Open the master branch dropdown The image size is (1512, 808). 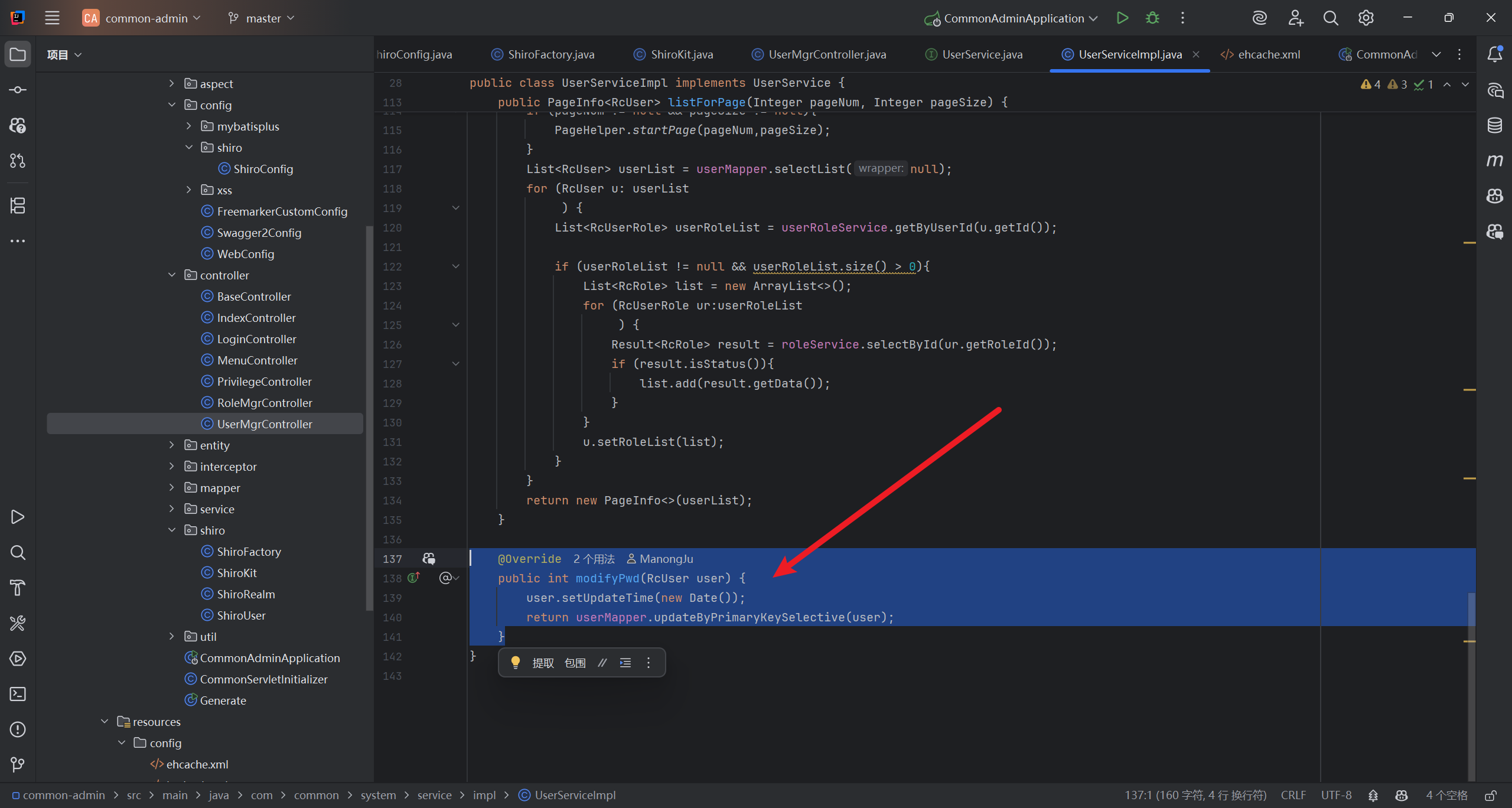pyautogui.click(x=262, y=18)
